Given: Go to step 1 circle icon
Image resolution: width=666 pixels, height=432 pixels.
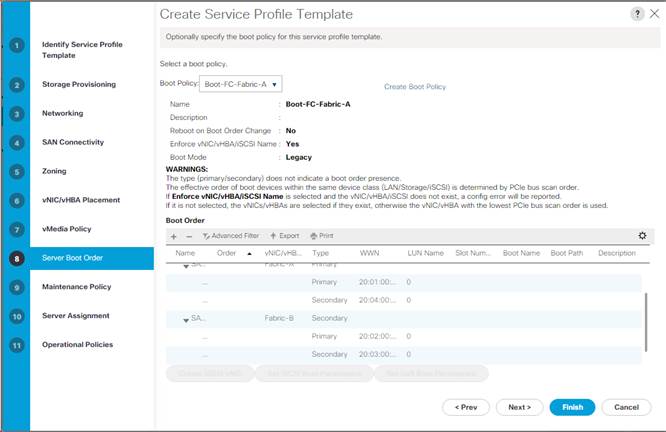Looking at the screenshot, I should click(17, 45).
